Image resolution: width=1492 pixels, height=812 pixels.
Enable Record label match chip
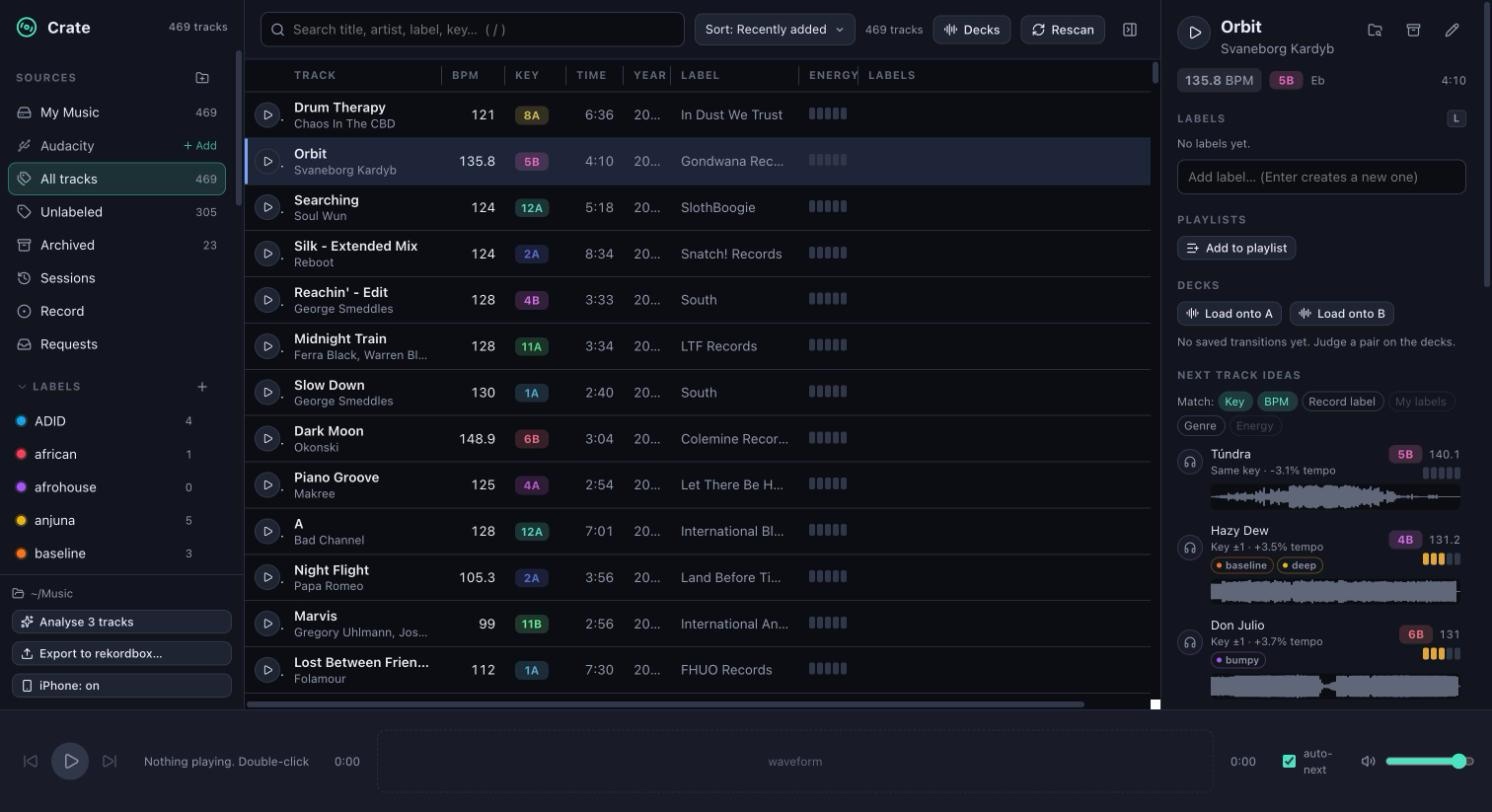(1342, 402)
